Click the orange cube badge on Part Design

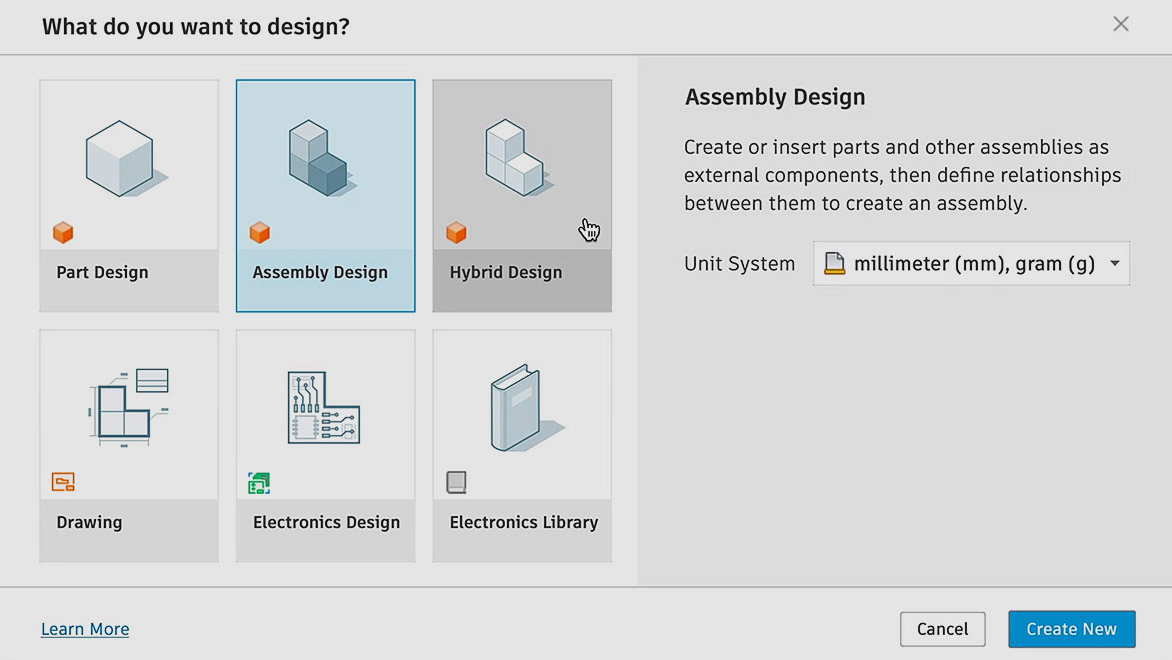63,233
